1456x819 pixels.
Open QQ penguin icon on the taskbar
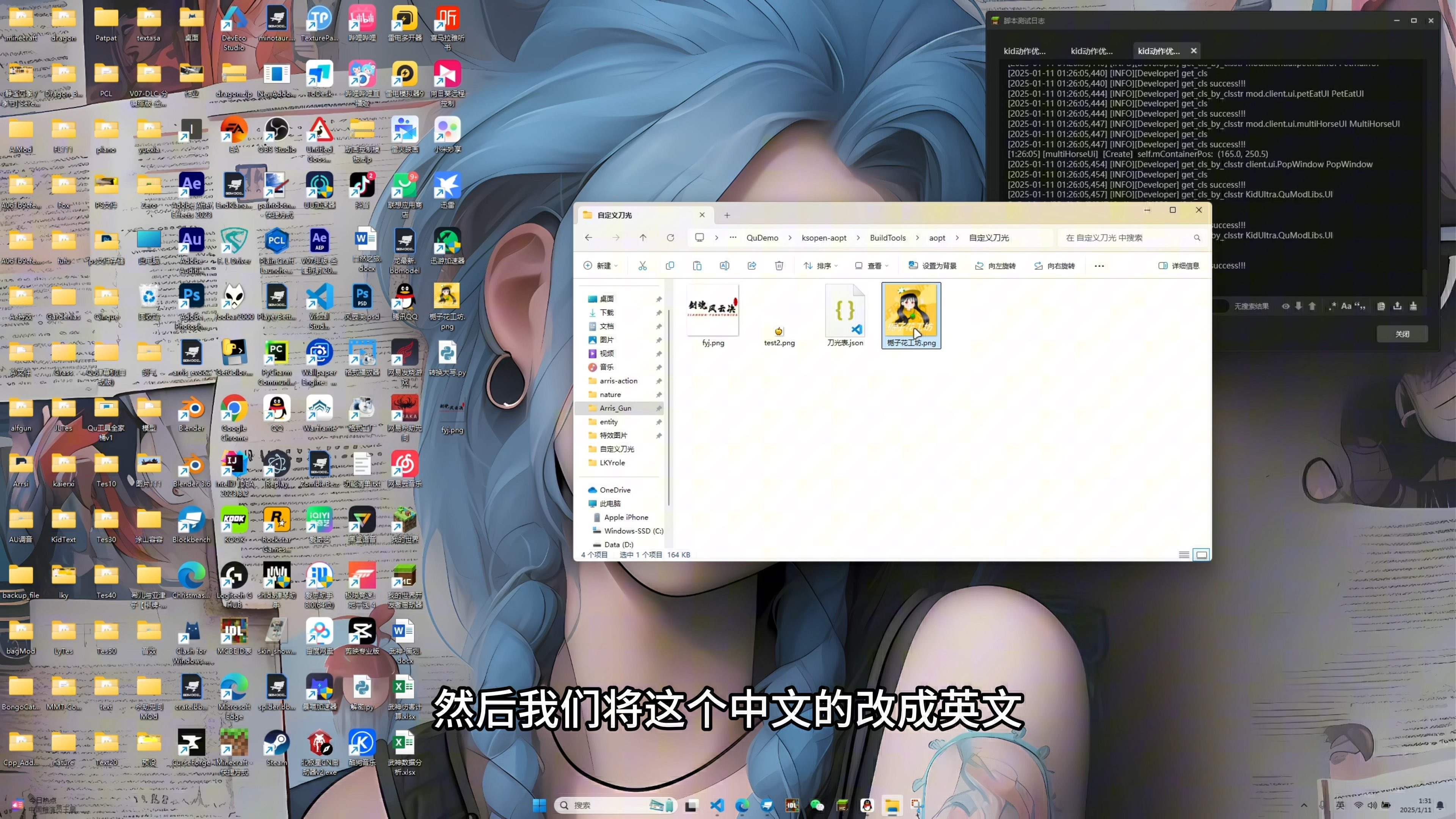coord(867,805)
